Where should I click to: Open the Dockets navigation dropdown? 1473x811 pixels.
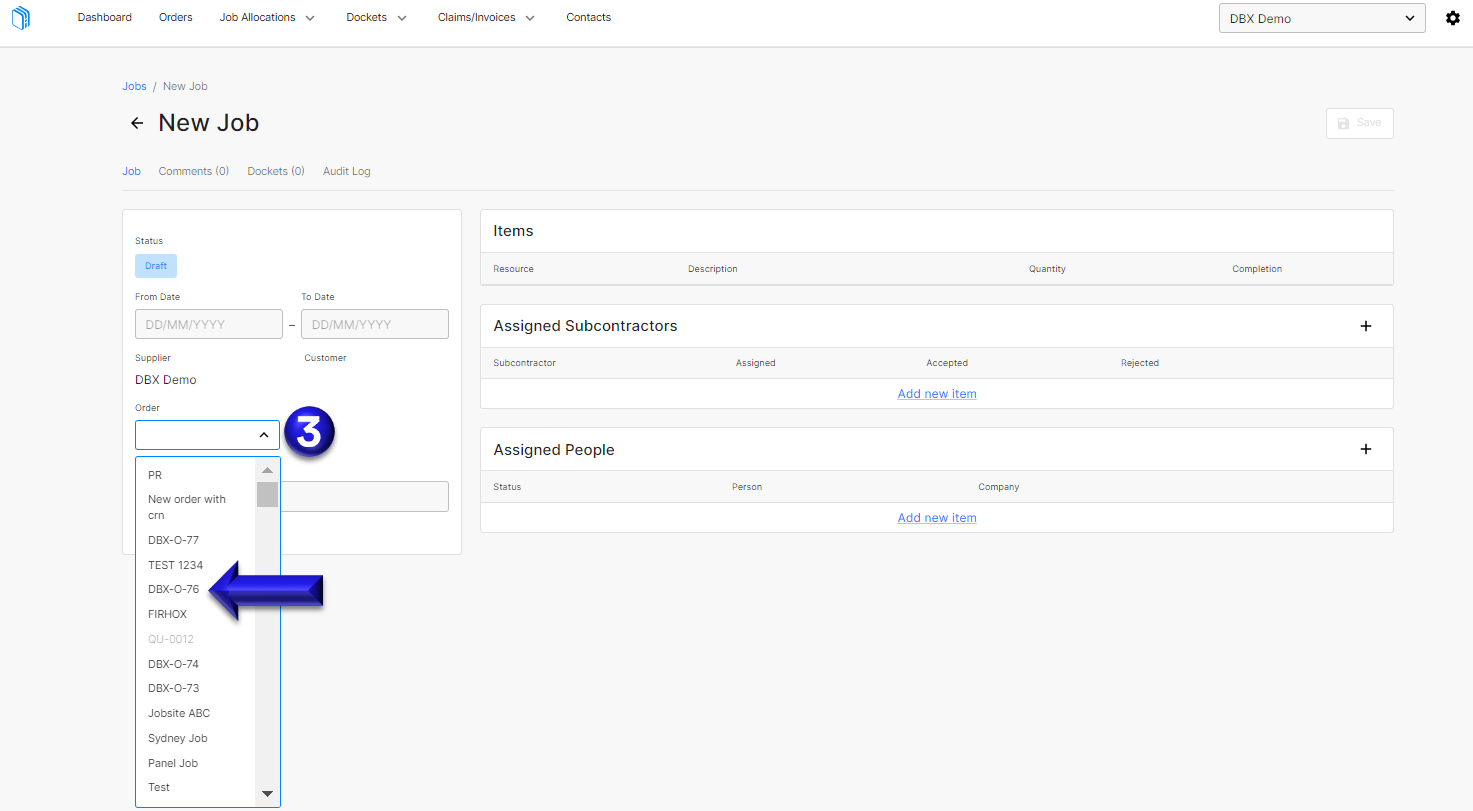[x=376, y=17]
